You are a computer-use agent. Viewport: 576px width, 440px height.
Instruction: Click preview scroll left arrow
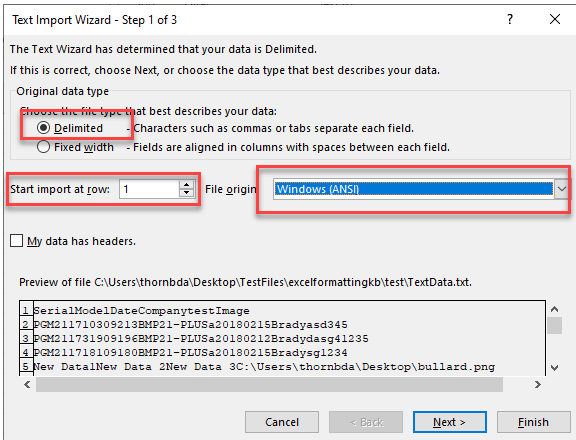(x=27, y=385)
